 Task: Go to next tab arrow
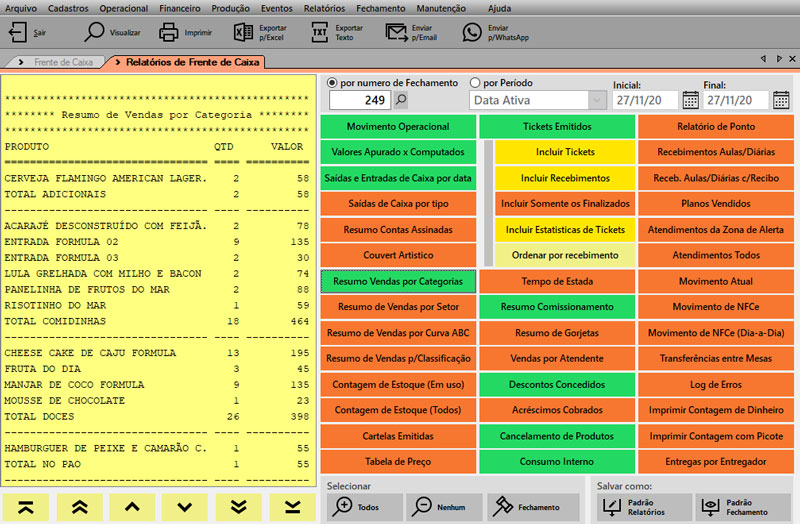779,59
